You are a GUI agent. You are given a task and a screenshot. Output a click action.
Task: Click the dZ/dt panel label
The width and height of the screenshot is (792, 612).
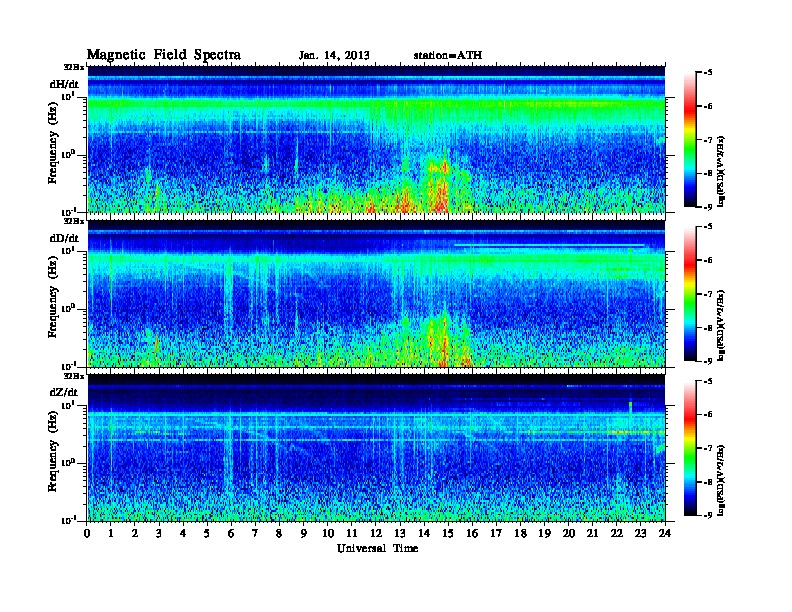click(x=64, y=392)
